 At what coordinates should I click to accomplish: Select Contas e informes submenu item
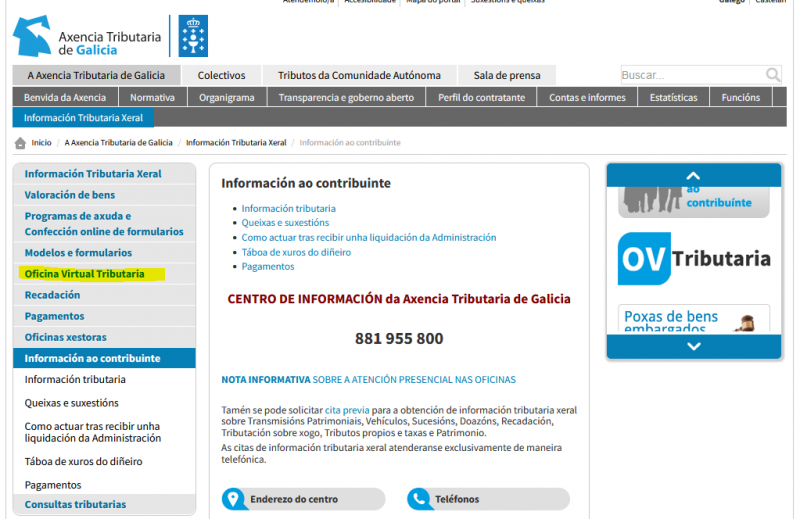(587, 97)
